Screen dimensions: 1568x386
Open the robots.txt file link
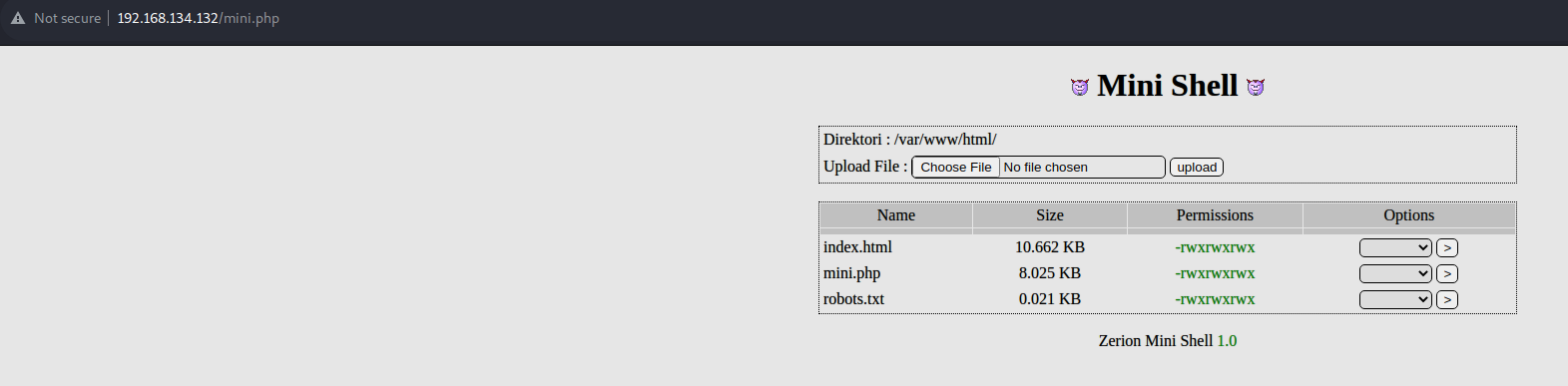pos(853,299)
